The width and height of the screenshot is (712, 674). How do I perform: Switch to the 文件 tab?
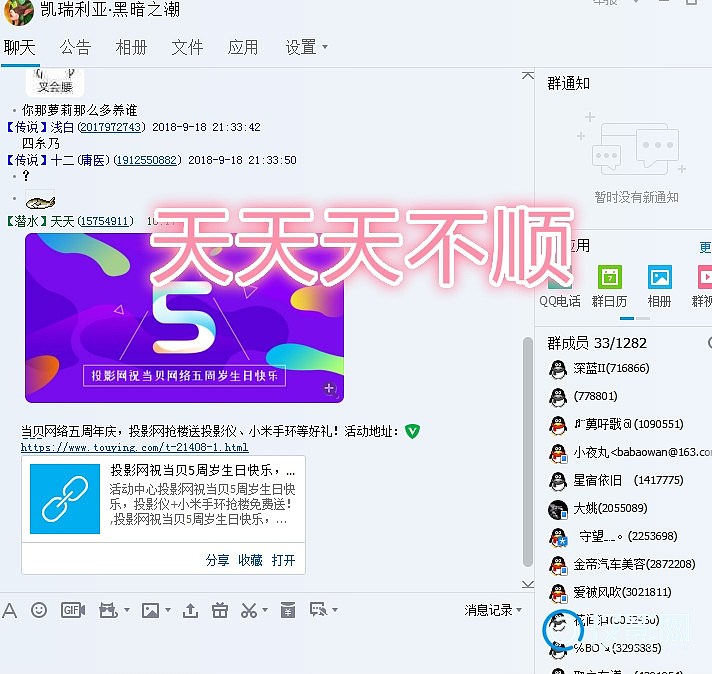[x=187, y=47]
